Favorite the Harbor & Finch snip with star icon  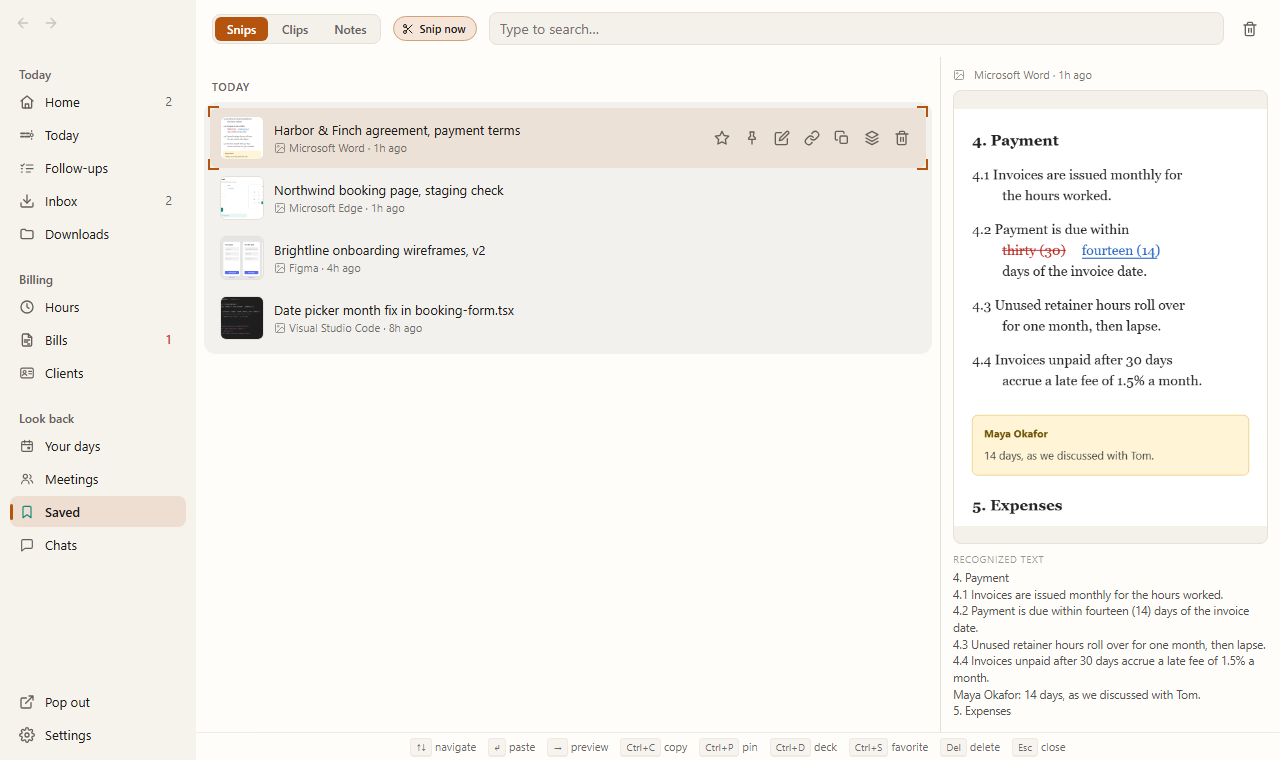[x=722, y=138]
